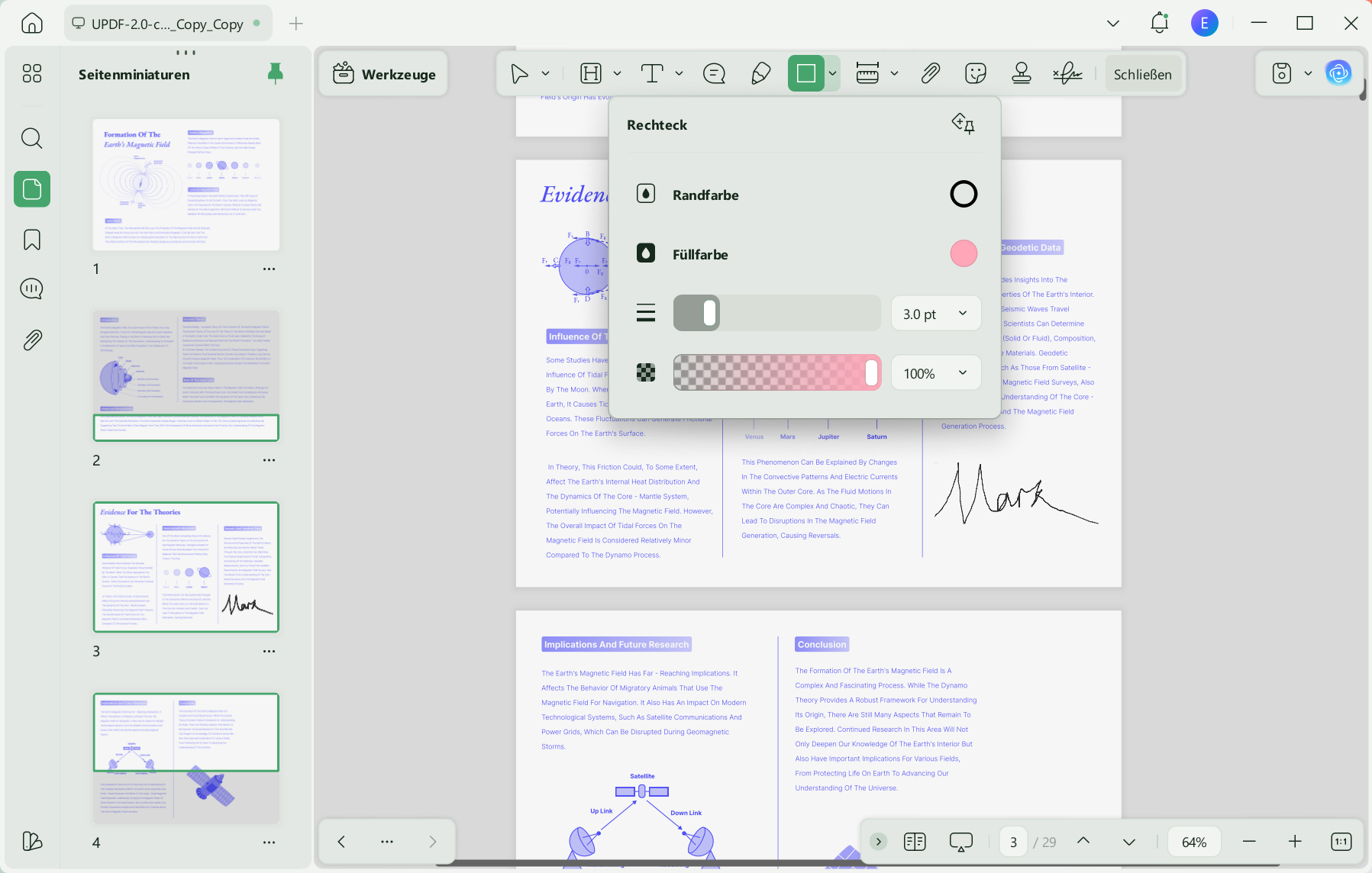Open the signature tool
Image resolution: width=1372 pixels, height=873 pixels.
tap(1067, 73)
